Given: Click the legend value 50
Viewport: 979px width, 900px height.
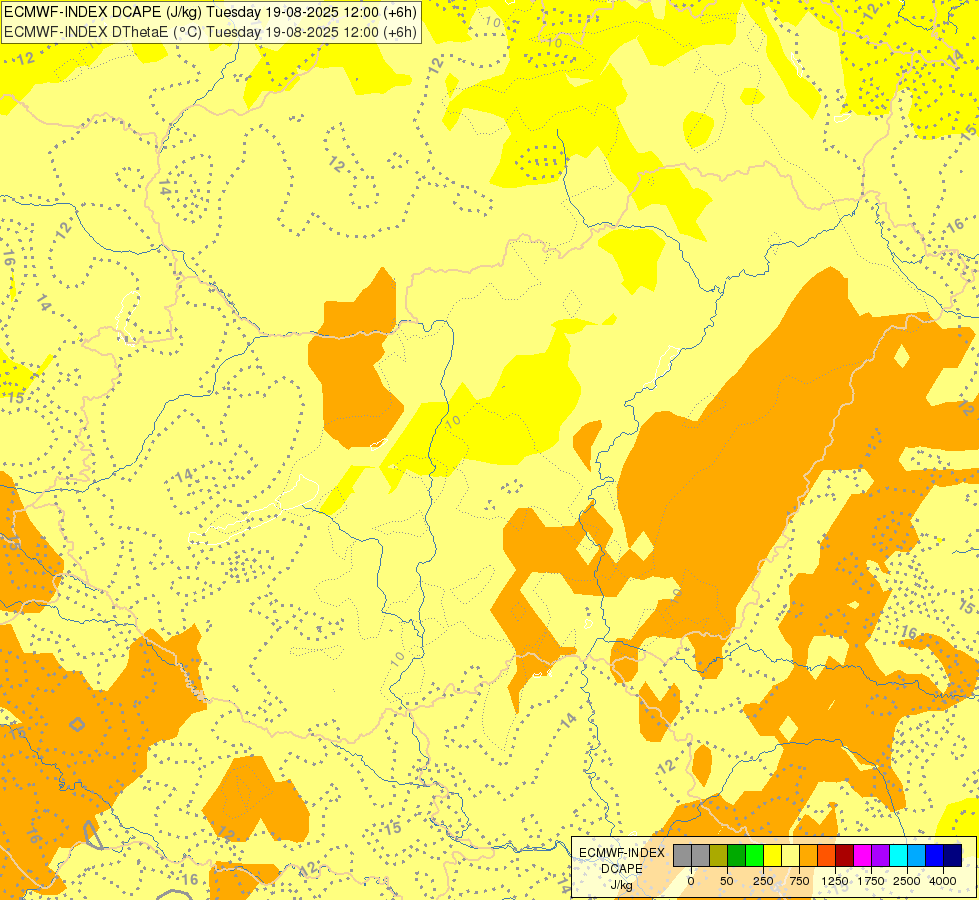Looking at the screenshot, I should [727, 881].
